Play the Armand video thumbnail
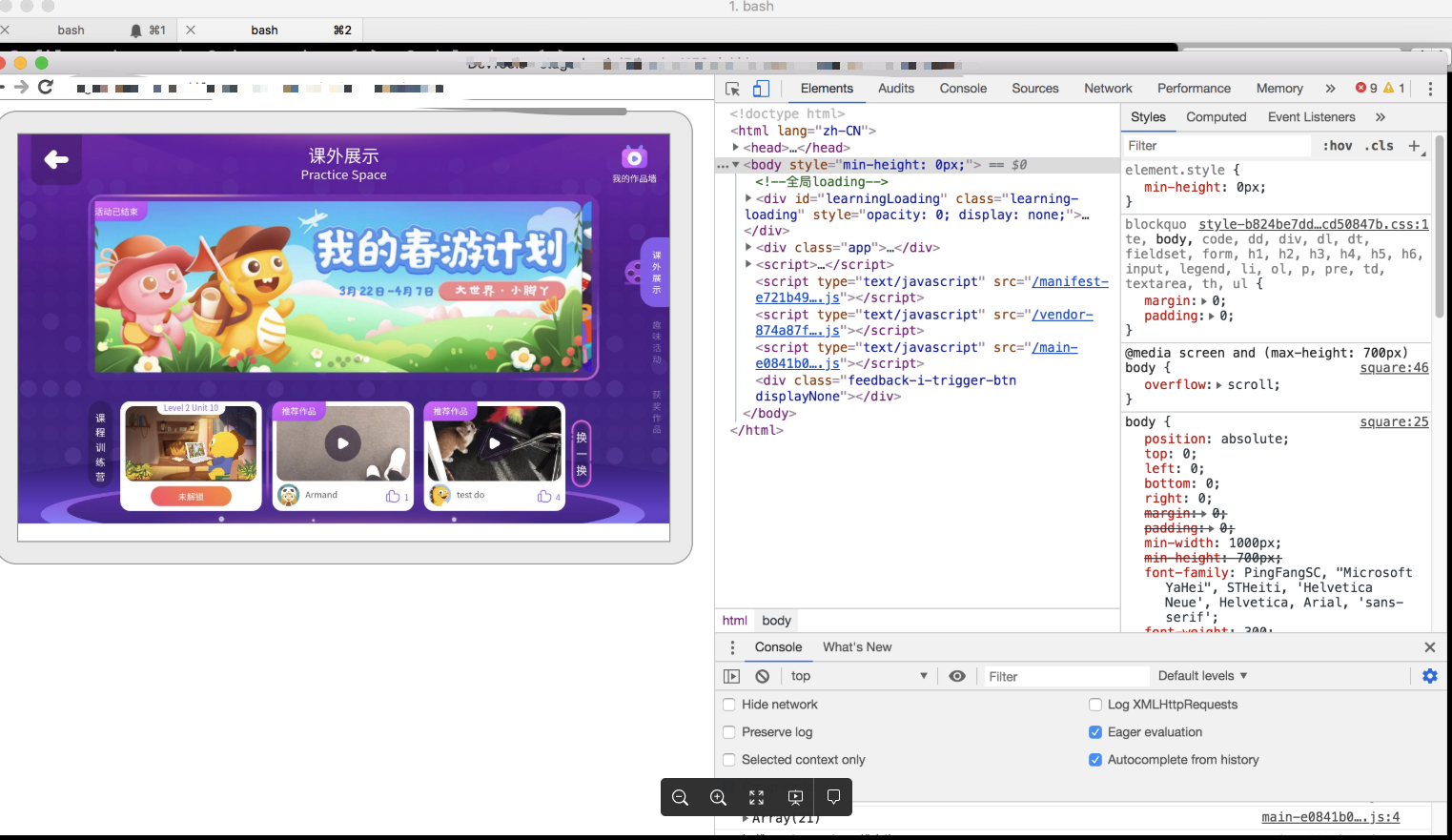The height and width of the screenshot is (840, 1452). point(343,443)
